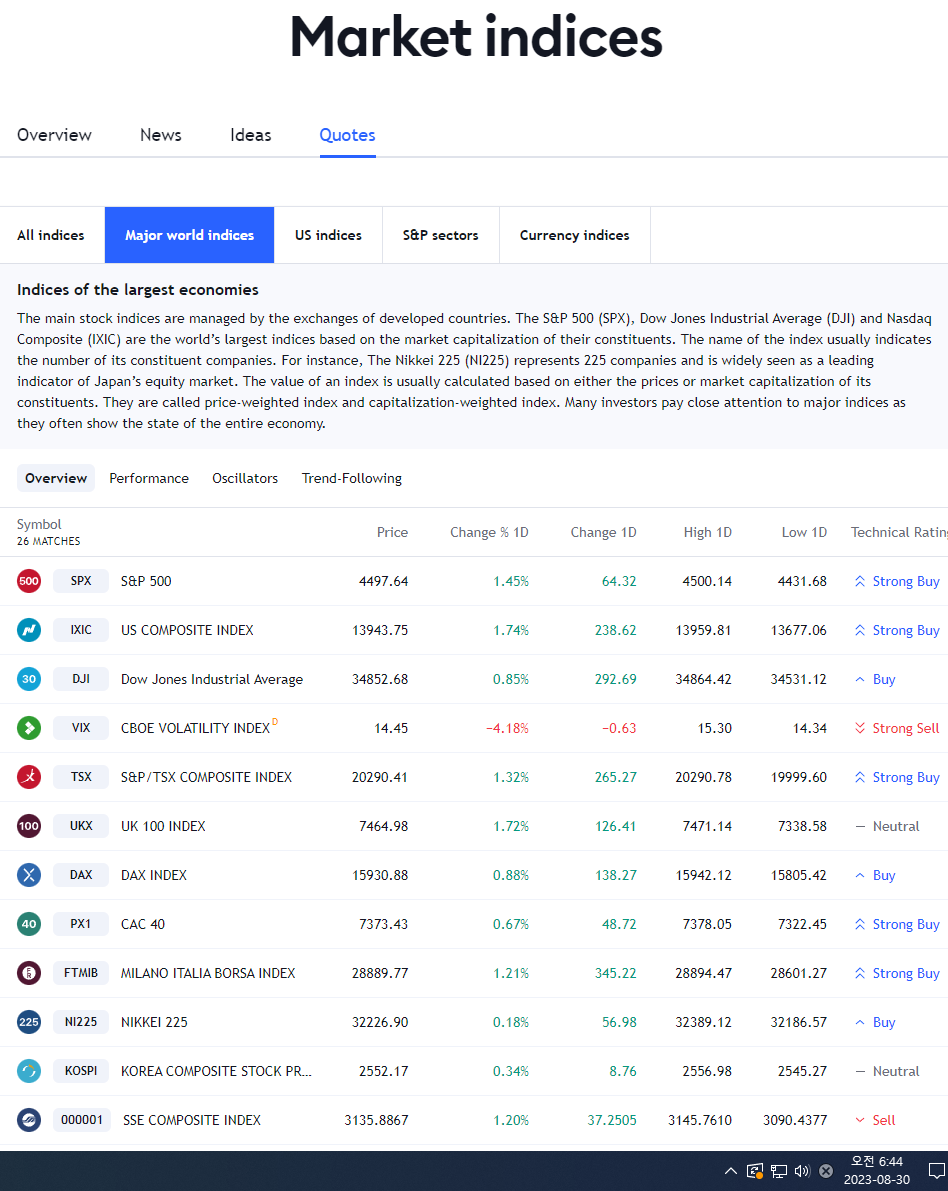Click the PX1 CAC 40 logo icon

click(x=29, y=924)
